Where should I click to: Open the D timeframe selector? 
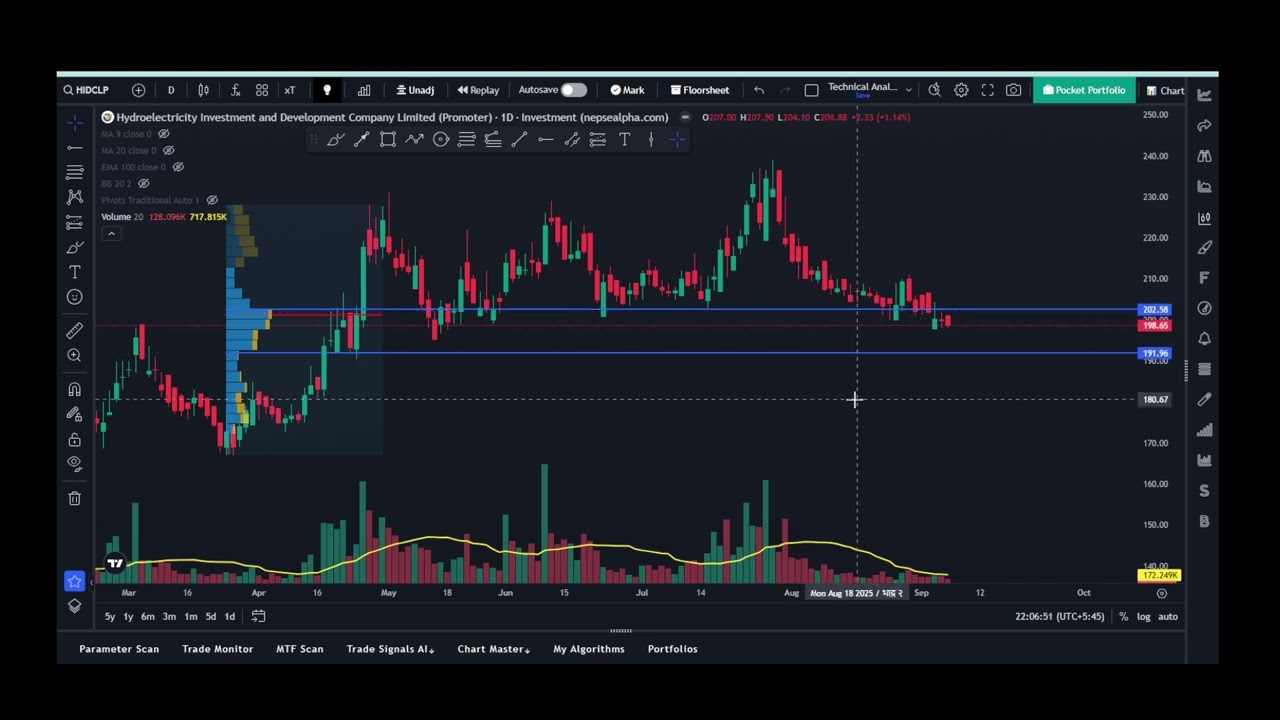171,90
